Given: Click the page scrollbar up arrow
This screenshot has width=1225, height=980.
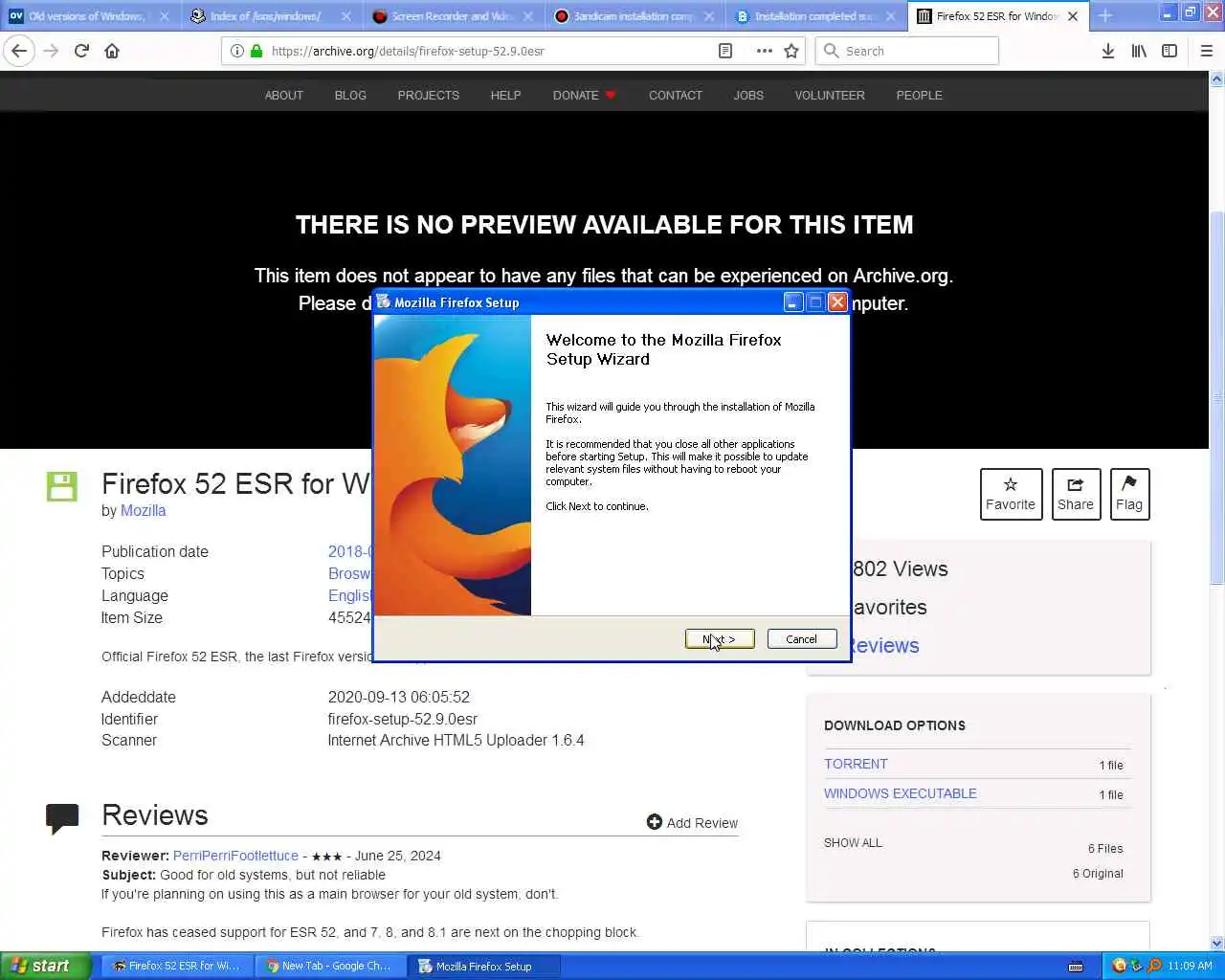Looking at the screenshot, I should coord(1216,79).
